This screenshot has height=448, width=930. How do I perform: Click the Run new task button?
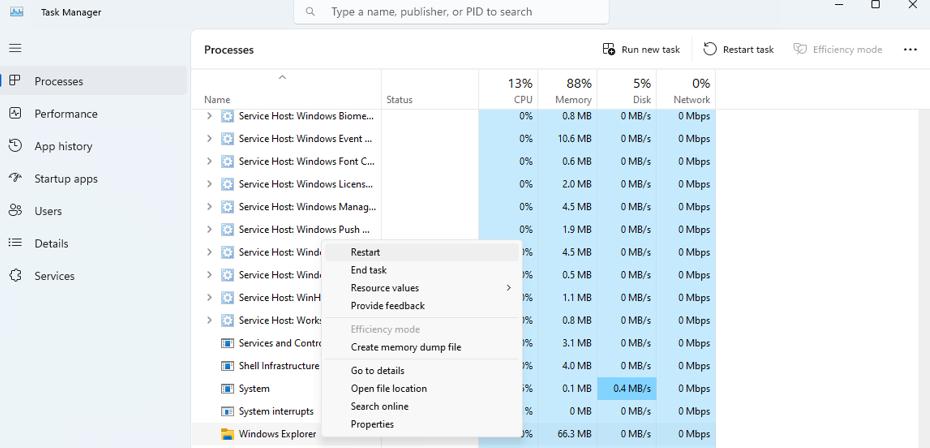coord(641,49)
